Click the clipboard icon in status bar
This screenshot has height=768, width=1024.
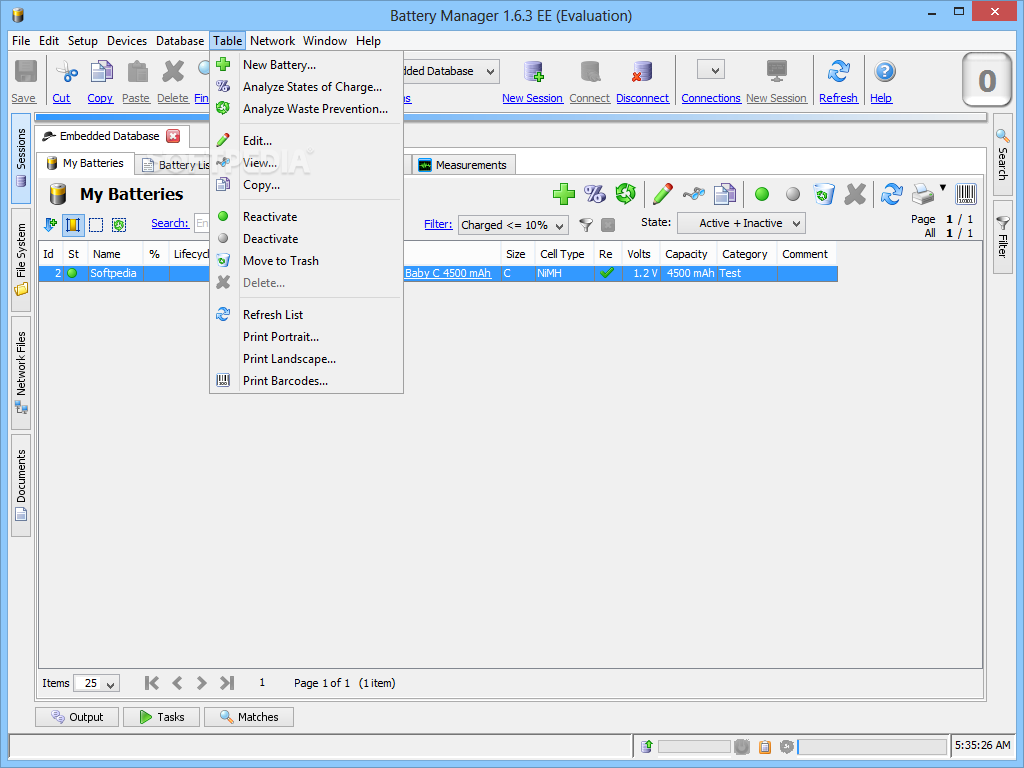pyautogui.click(x=765, y=746)
